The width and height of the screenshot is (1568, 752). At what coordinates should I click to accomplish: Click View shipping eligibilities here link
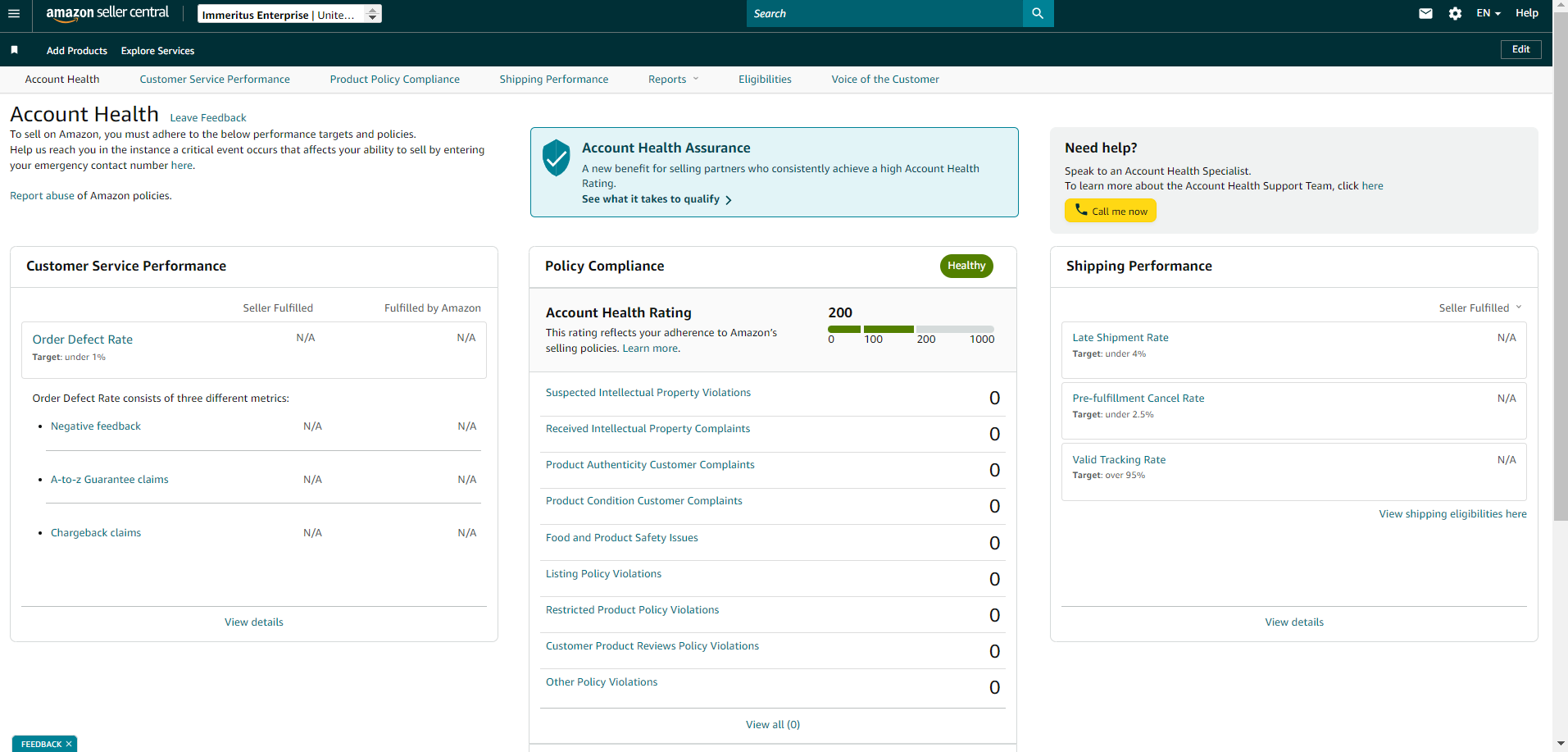pos(1452,514)
